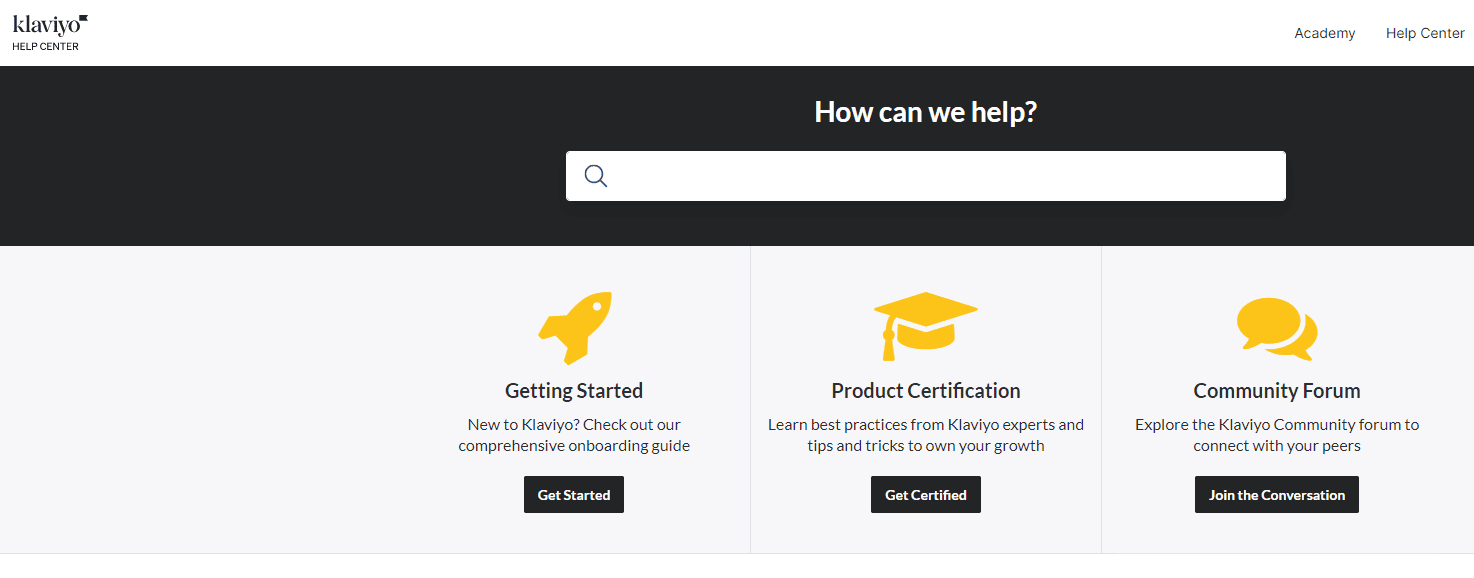This screenshot has height=578, width=1474.
Task: Click the Join the Conversation button
Action: click(x=1277, y=495)
